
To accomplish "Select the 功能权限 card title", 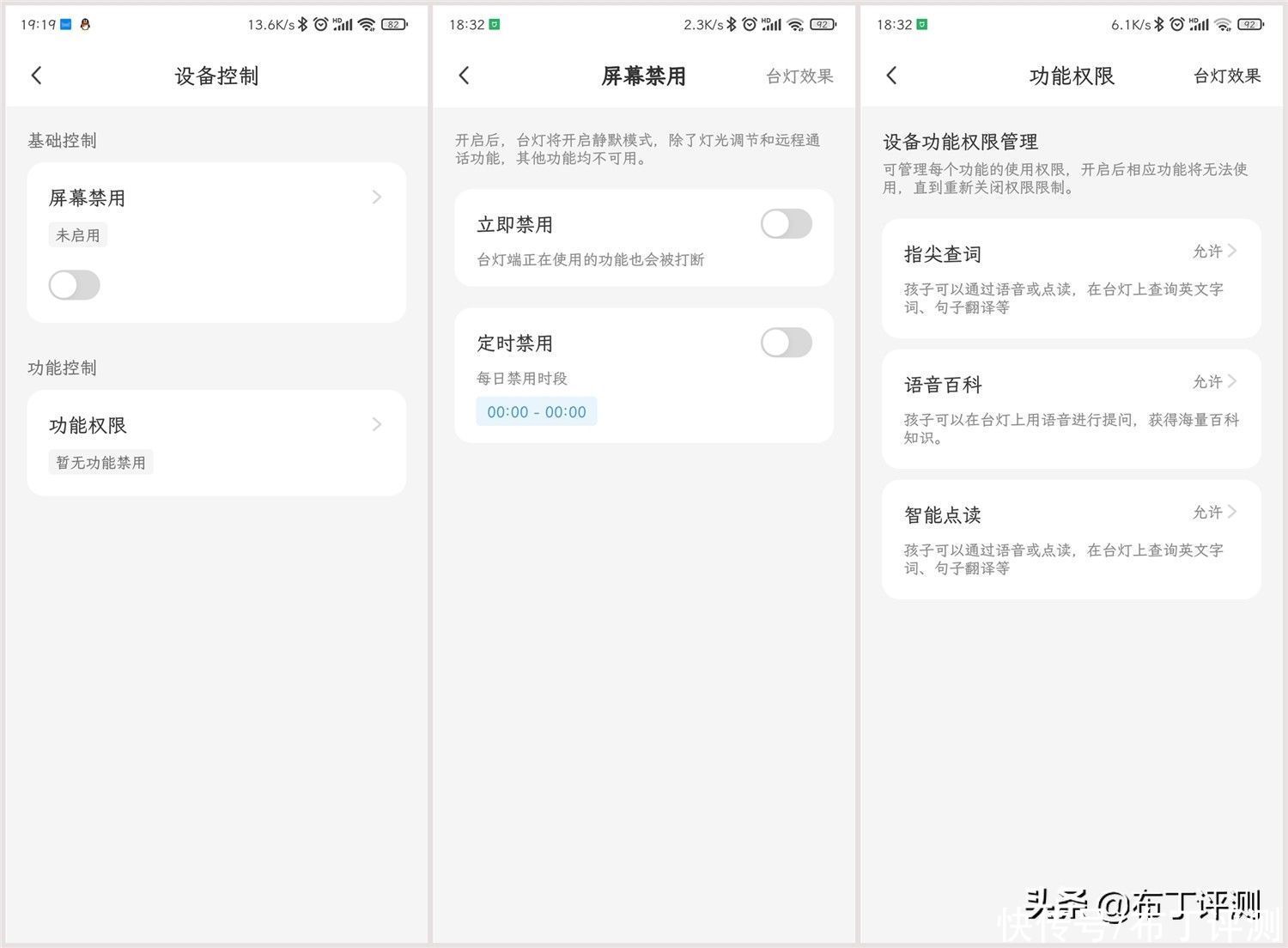I will pos(88,426).
